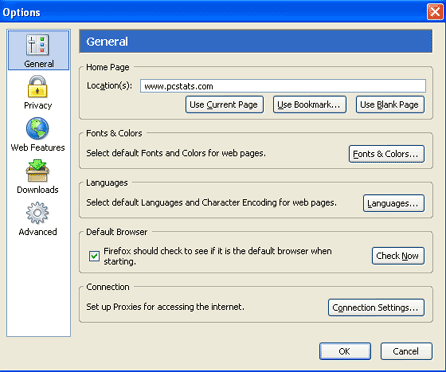The height and width of the screenshot is (372, 446).
Task: Click the 'Firefox should check to see' text
Action: point(217,256)
